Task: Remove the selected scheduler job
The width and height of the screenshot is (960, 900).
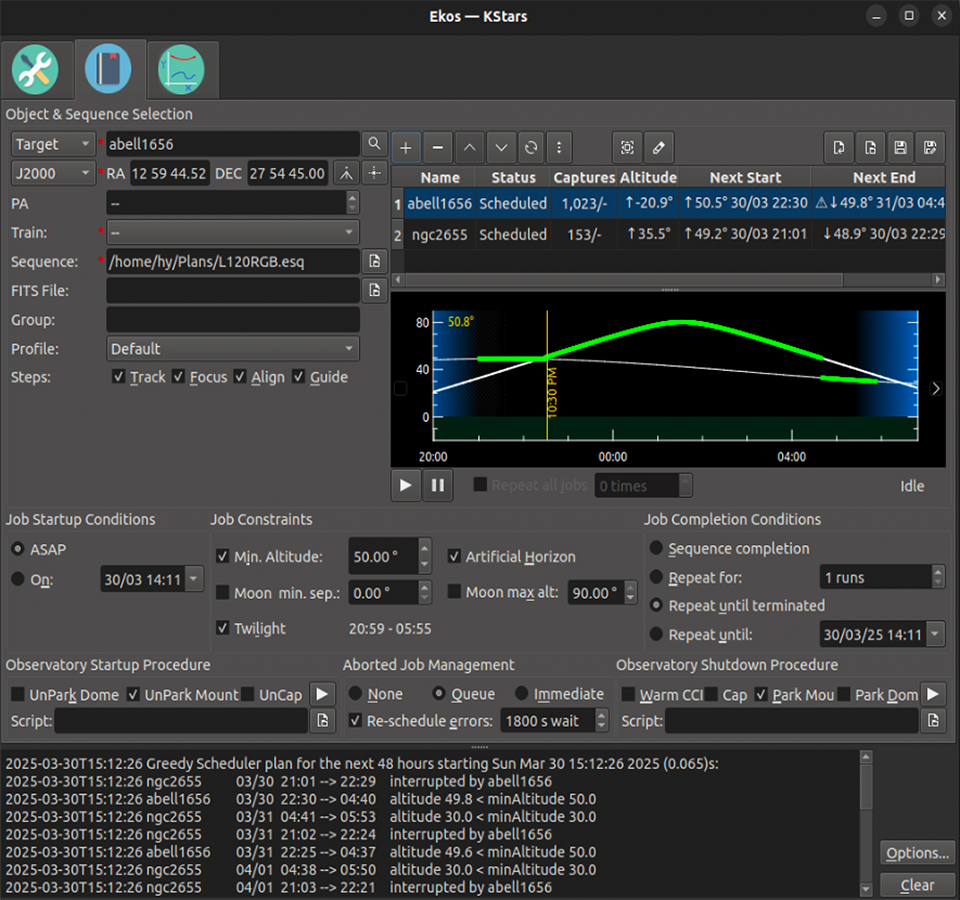Action: click(437, 147)
